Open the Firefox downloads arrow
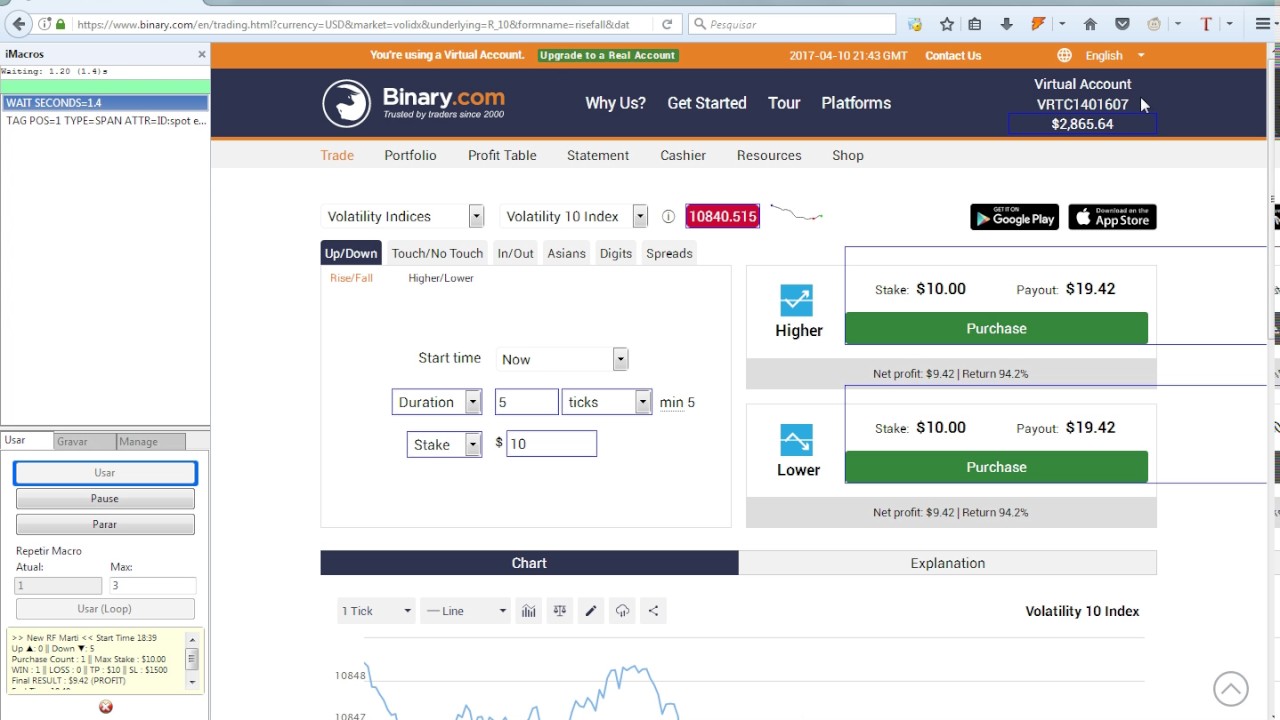This screenshot has height=720, width=1280. pos(1006,24)
